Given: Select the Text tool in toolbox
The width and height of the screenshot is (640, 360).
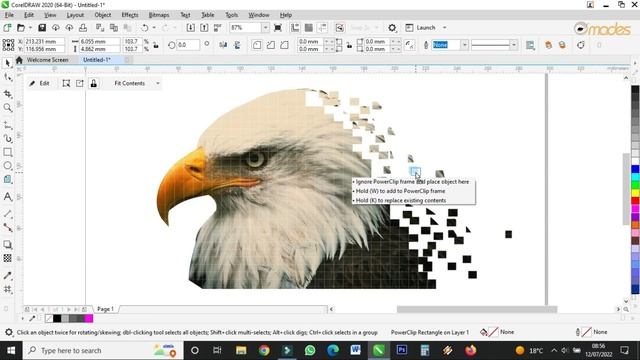Looking at the screenshot, I should [x=7, y=197].
